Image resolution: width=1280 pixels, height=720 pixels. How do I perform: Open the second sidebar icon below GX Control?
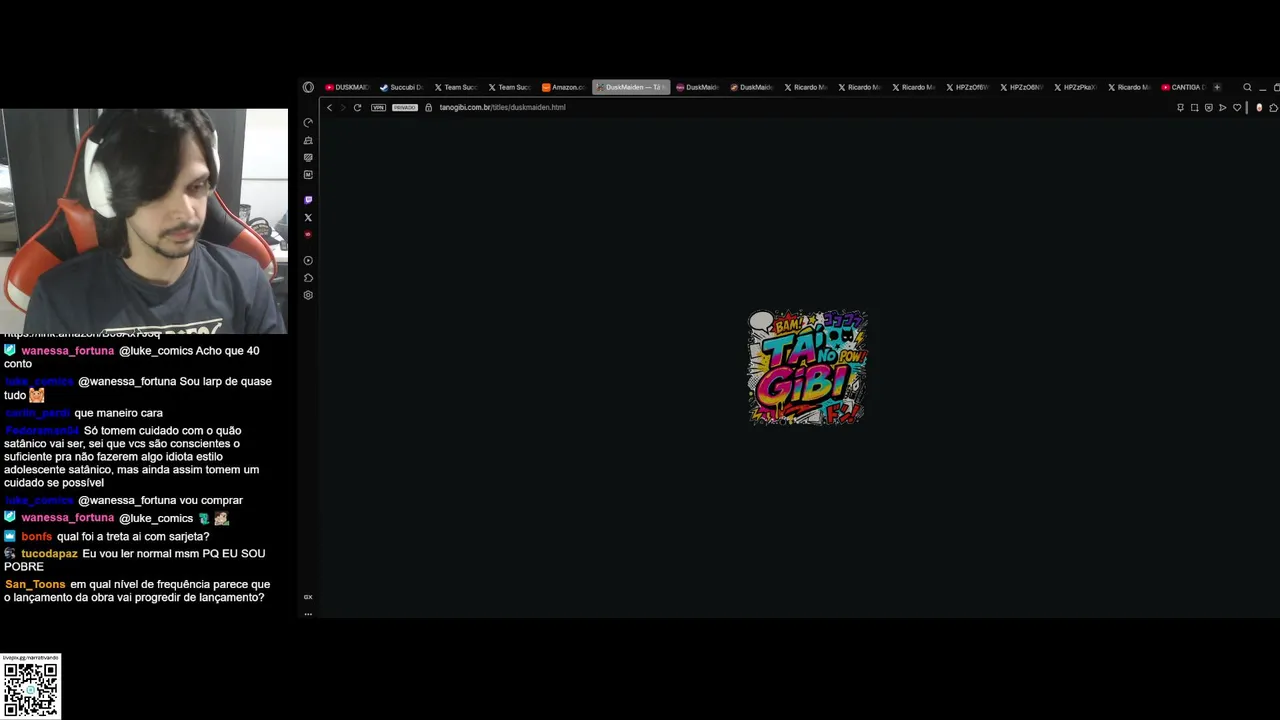[308, 140]
